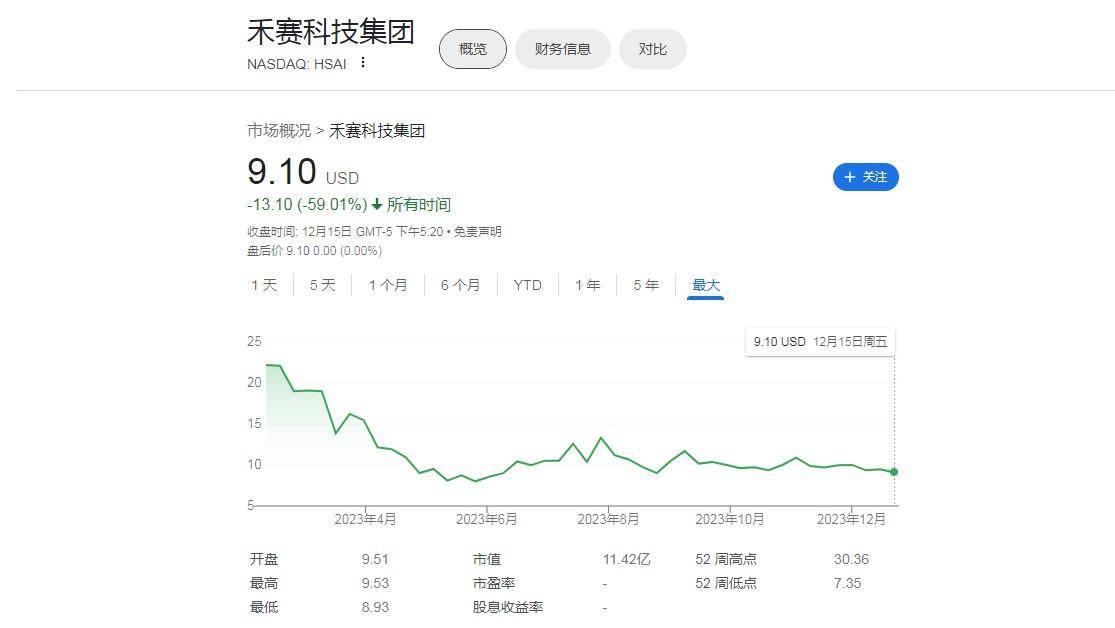Click the plus 关注 follow button
The image size is (1115, 628).
tap(865, 177)
